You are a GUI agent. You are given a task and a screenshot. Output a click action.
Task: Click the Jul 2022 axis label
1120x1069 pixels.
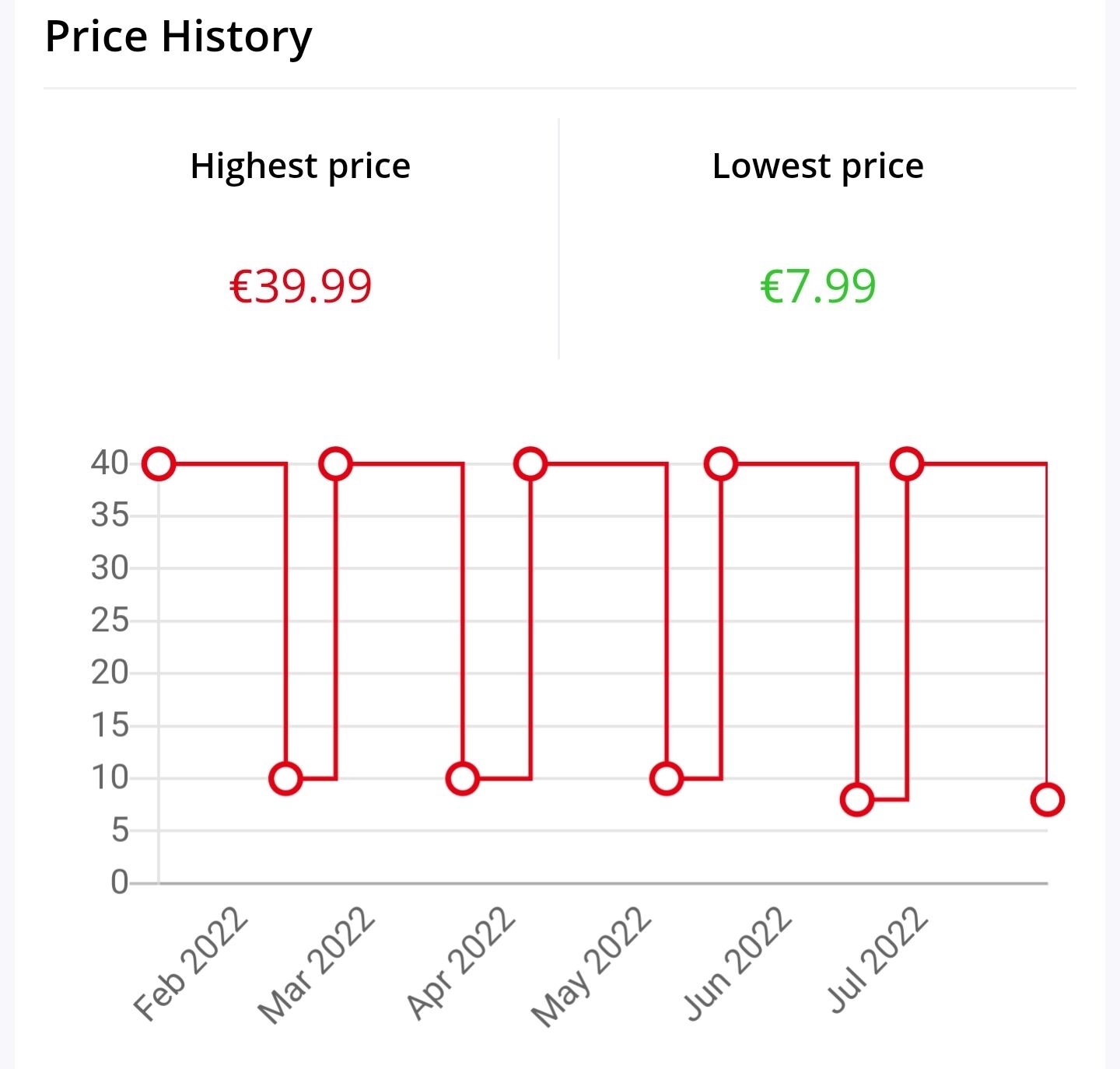click(x=878, y=960)
